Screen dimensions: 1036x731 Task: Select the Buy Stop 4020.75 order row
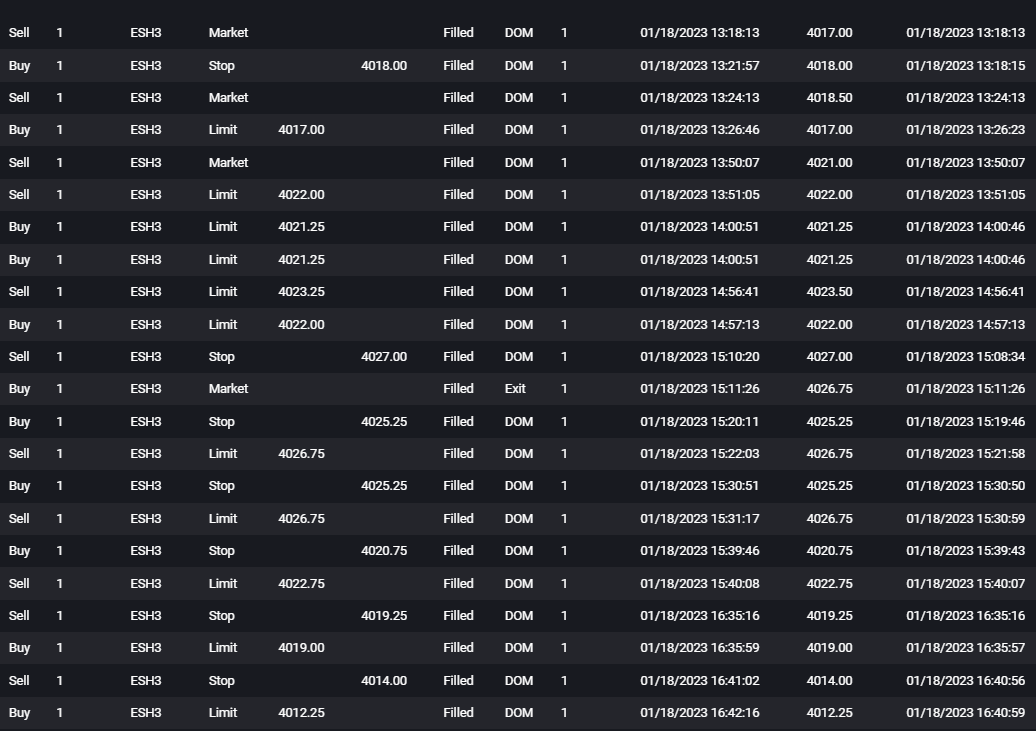(518, 551)
